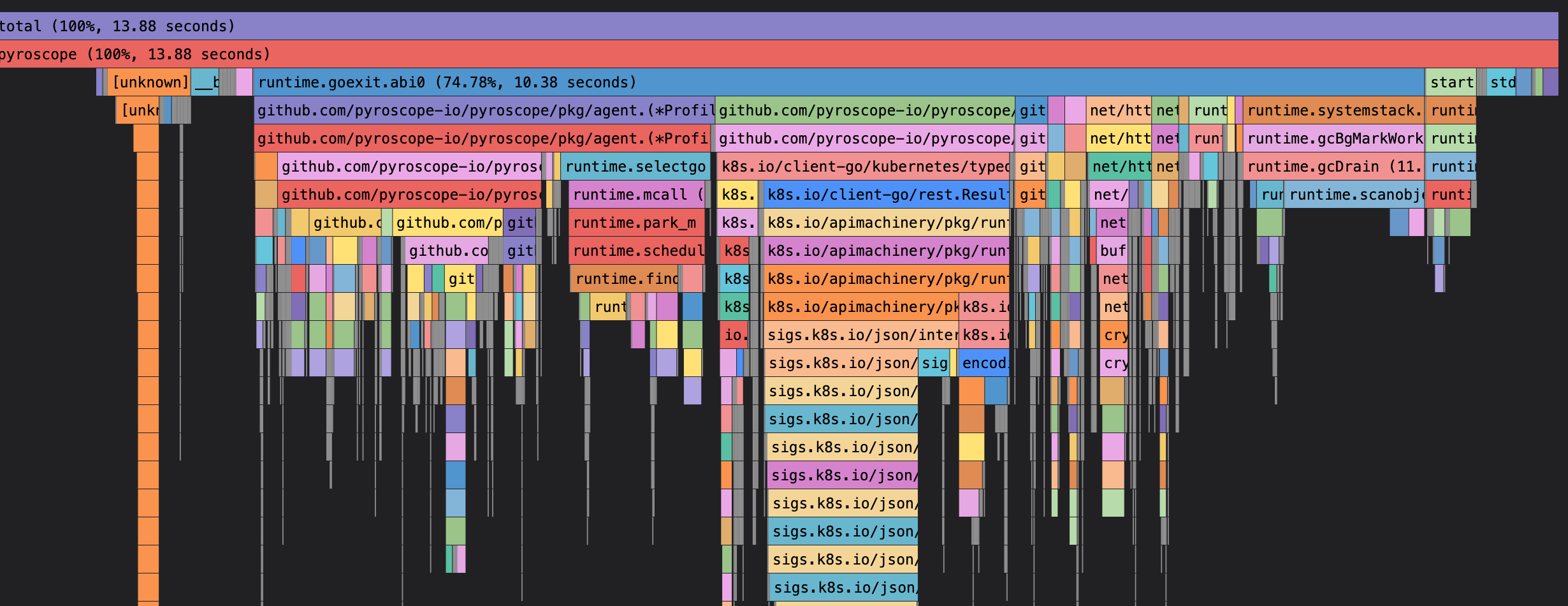Select the runtime.park_m frame
Viewport: 1568px width, 606px height.
[x=635, y=223]
